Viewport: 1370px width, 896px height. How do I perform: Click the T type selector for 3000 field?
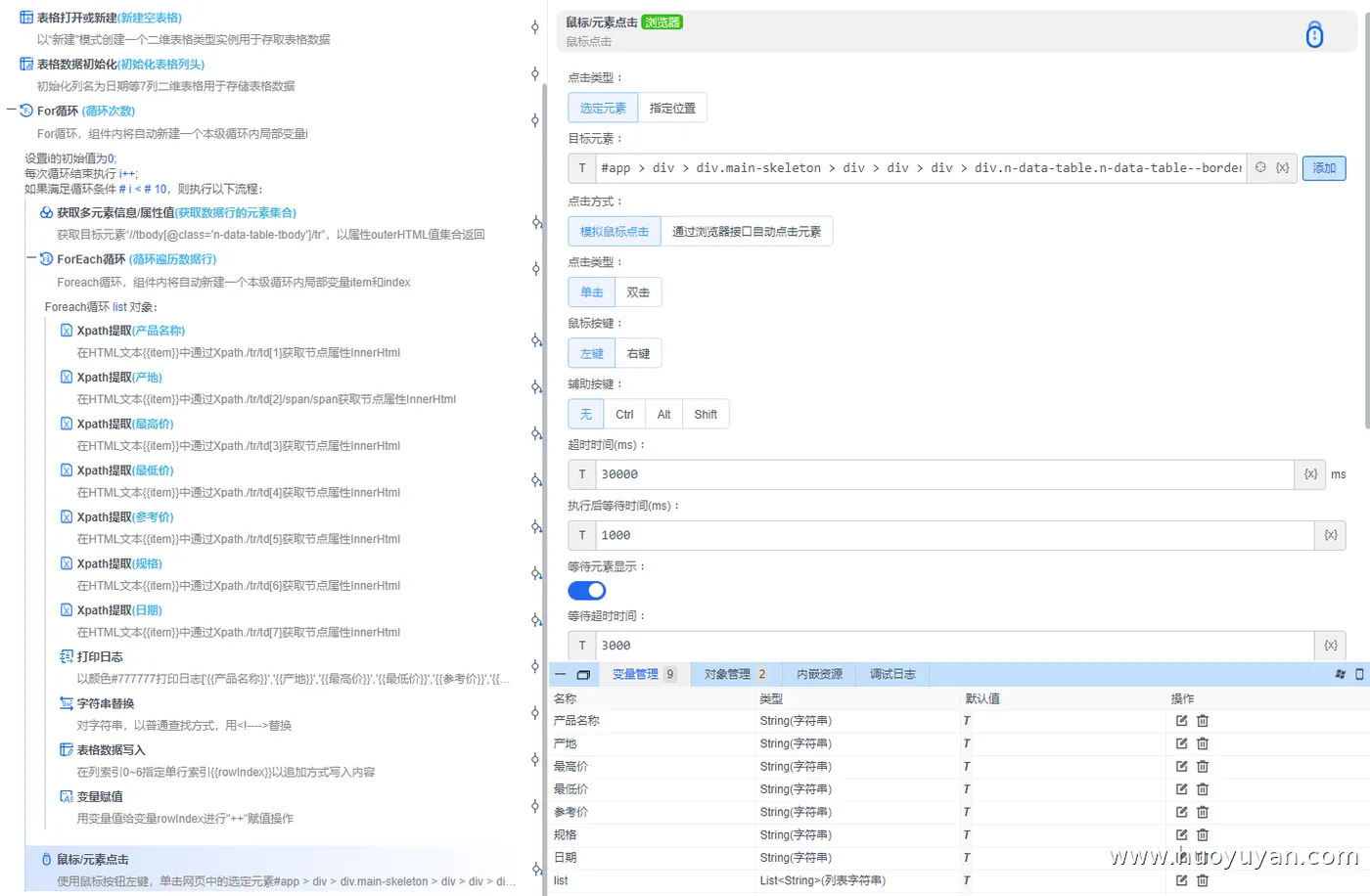tap(582, 646)
